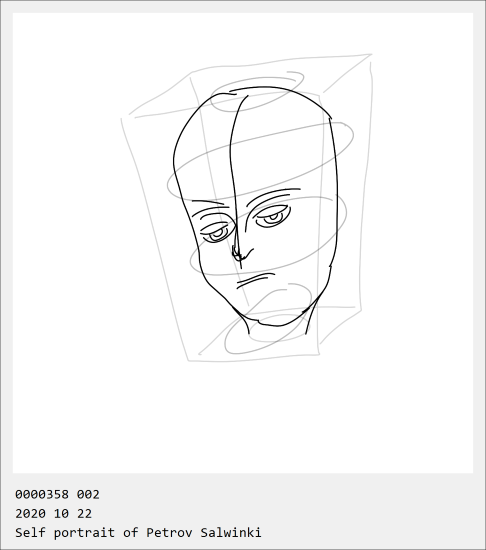The image size is (486, 550).
Task: Click the right eye of the portrait
Action: point(273,217)
